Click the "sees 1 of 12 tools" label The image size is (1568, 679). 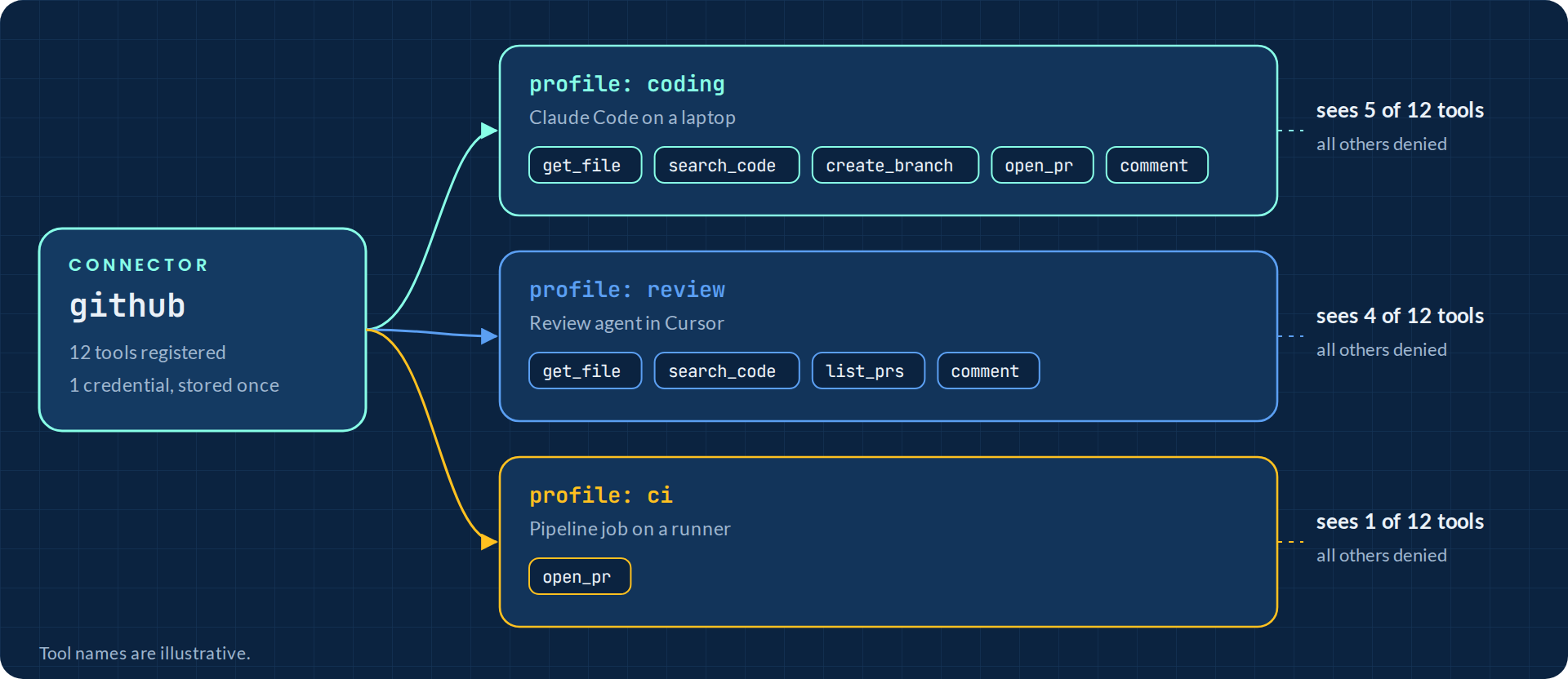pos(1400,521)
